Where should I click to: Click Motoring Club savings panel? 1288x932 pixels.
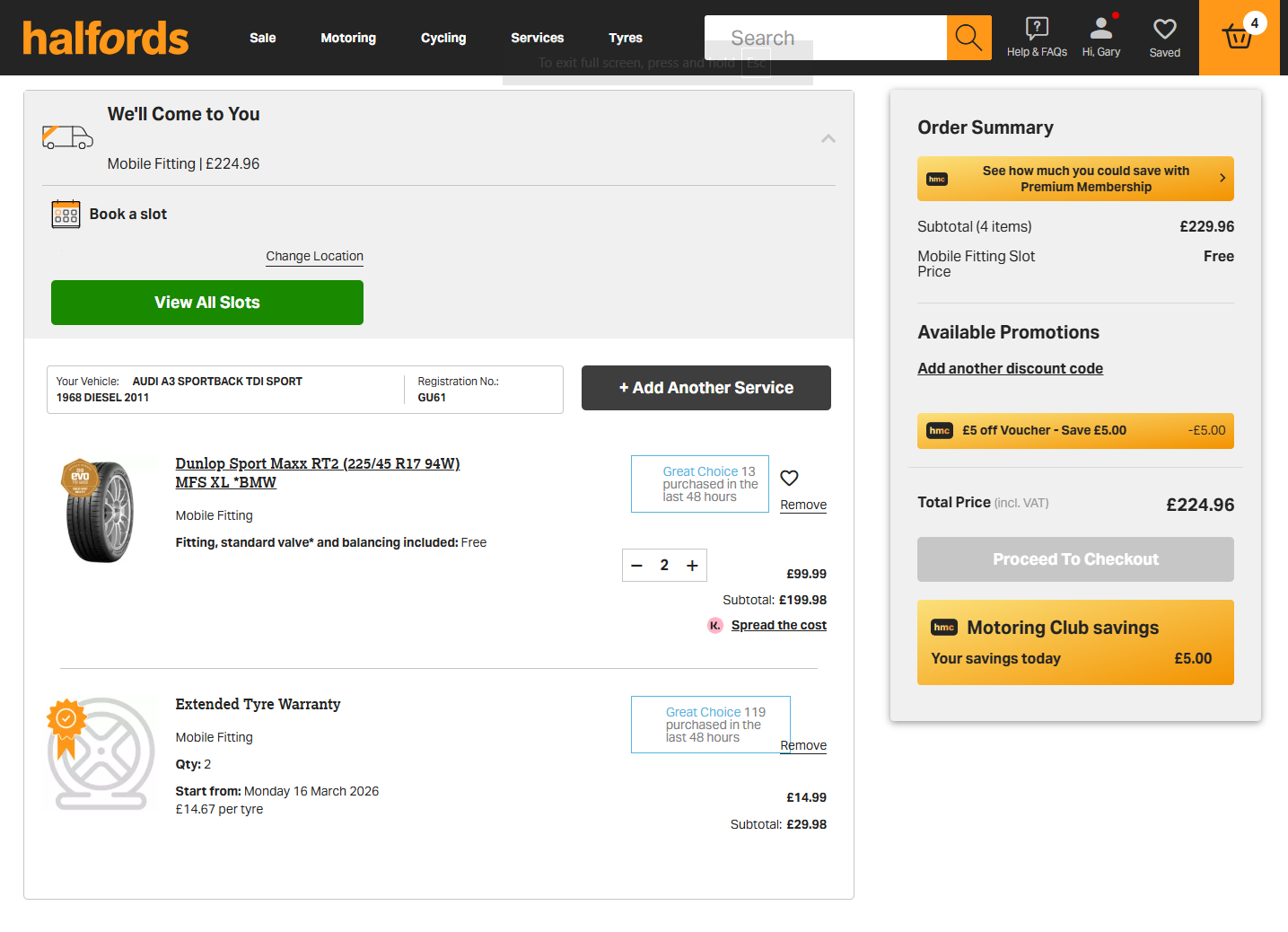coord(1075,643)
